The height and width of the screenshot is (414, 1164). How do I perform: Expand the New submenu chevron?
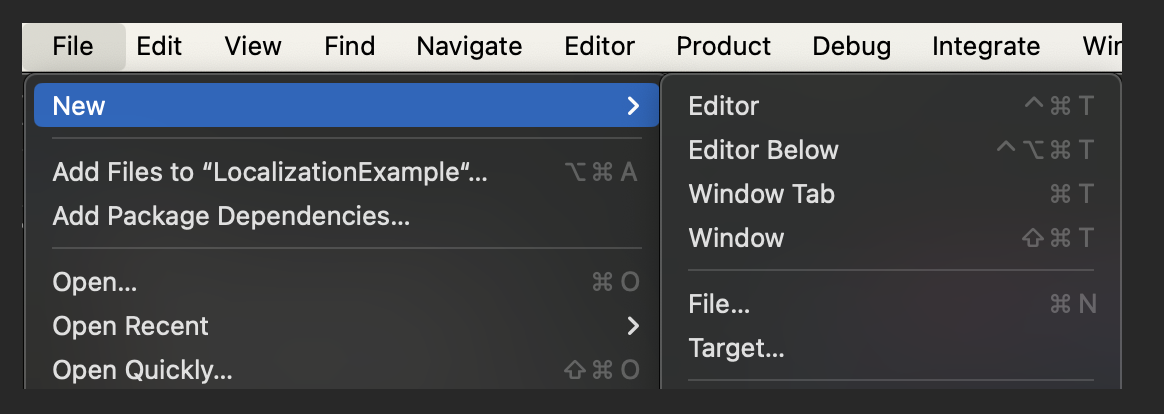pyautogui.click(x=632, y=106)
